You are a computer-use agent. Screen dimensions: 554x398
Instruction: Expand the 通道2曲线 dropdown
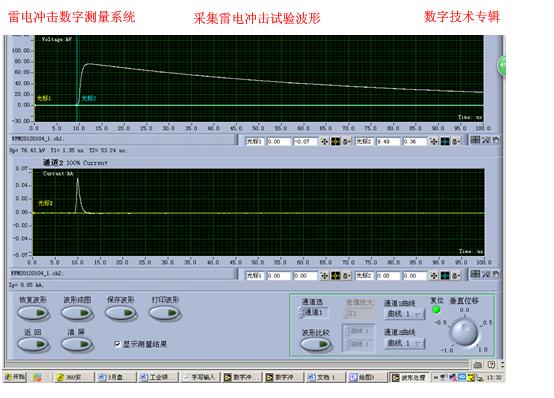tap(405, 343)
